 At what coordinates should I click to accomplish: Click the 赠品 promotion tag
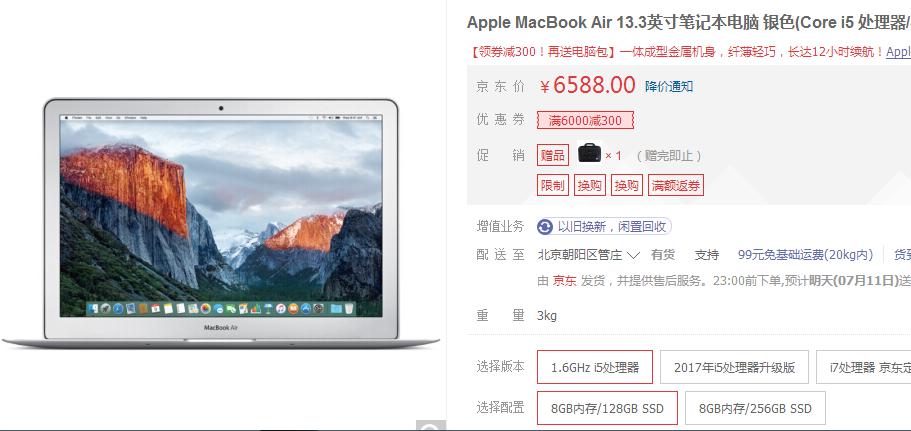coord(553,156)
